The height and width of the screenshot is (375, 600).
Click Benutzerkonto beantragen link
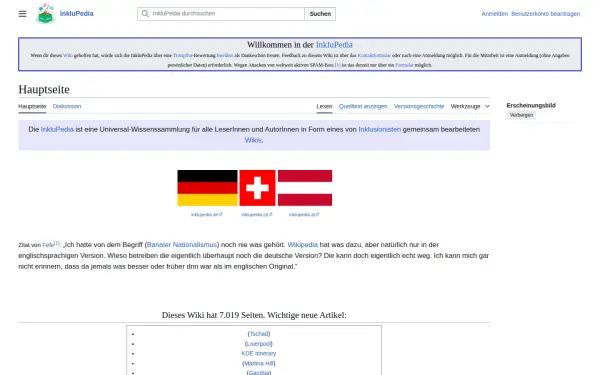pyautogui.click(x=545, y=14)
